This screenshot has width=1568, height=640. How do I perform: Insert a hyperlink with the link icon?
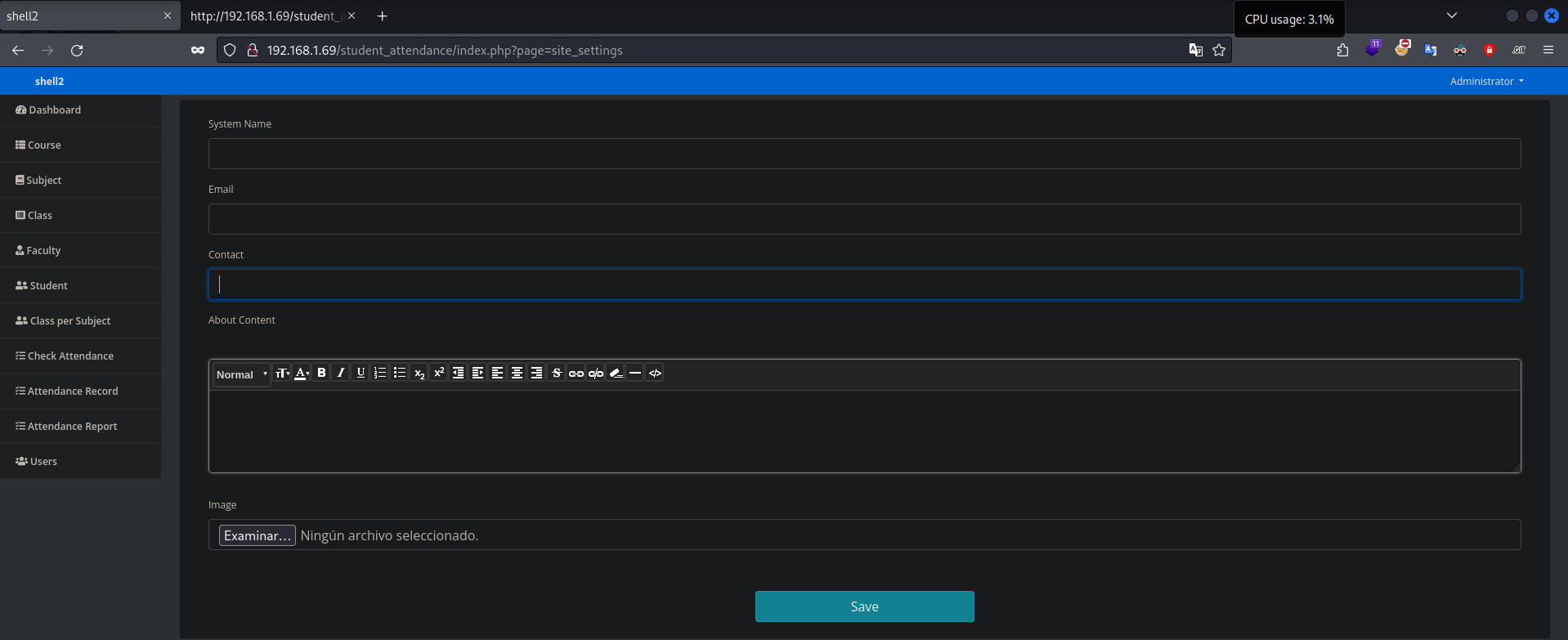point(576,373)
